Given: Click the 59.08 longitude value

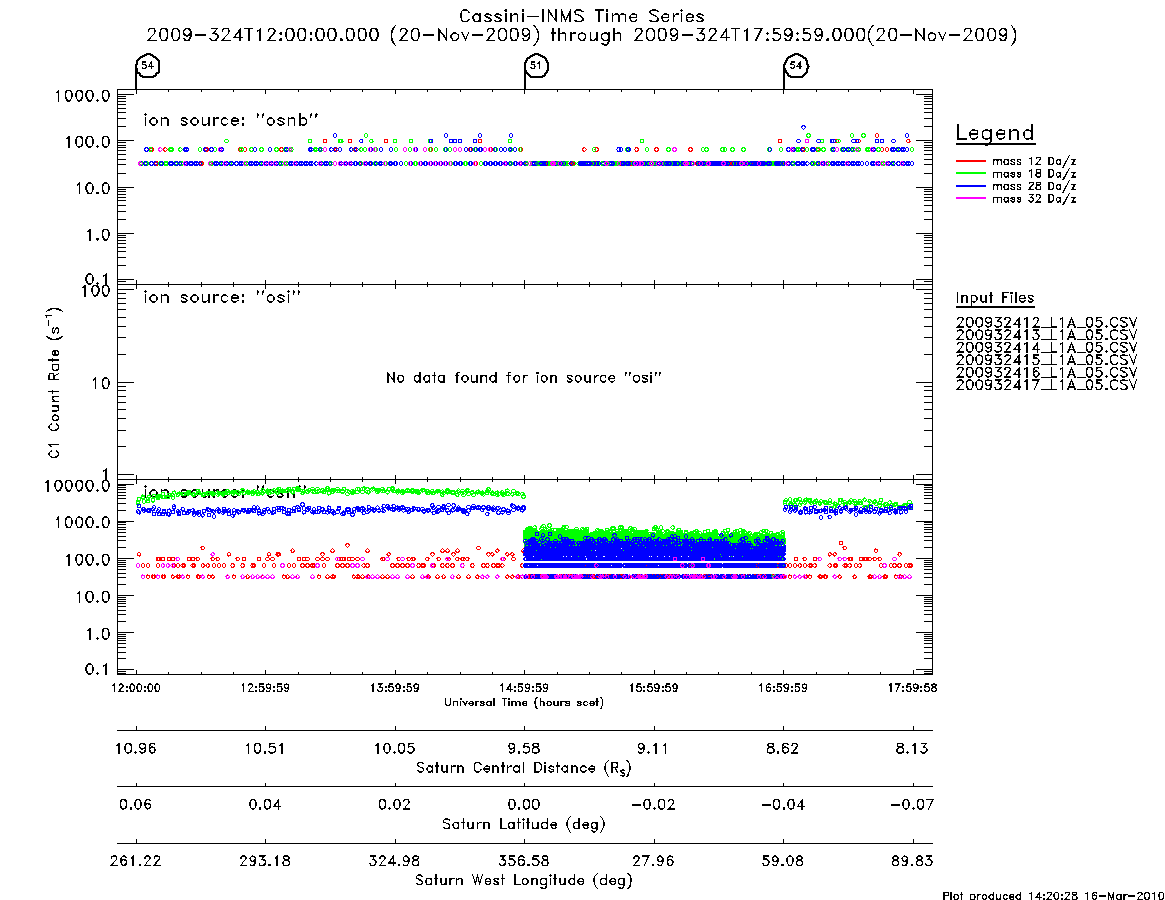Looking at the screenshot, I should 782,861.
